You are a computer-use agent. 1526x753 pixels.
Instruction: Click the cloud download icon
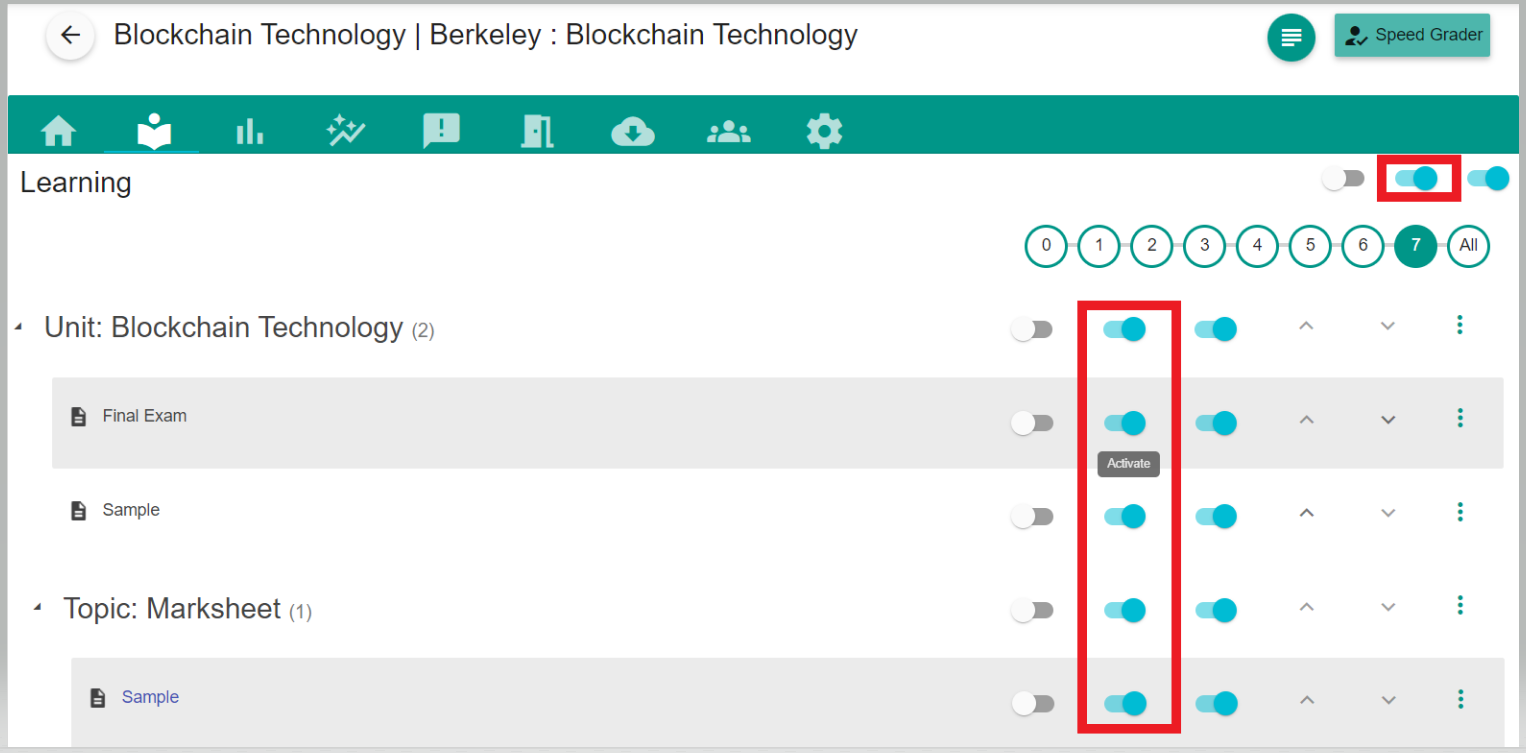pyautogui.click(x=632, y=131)
